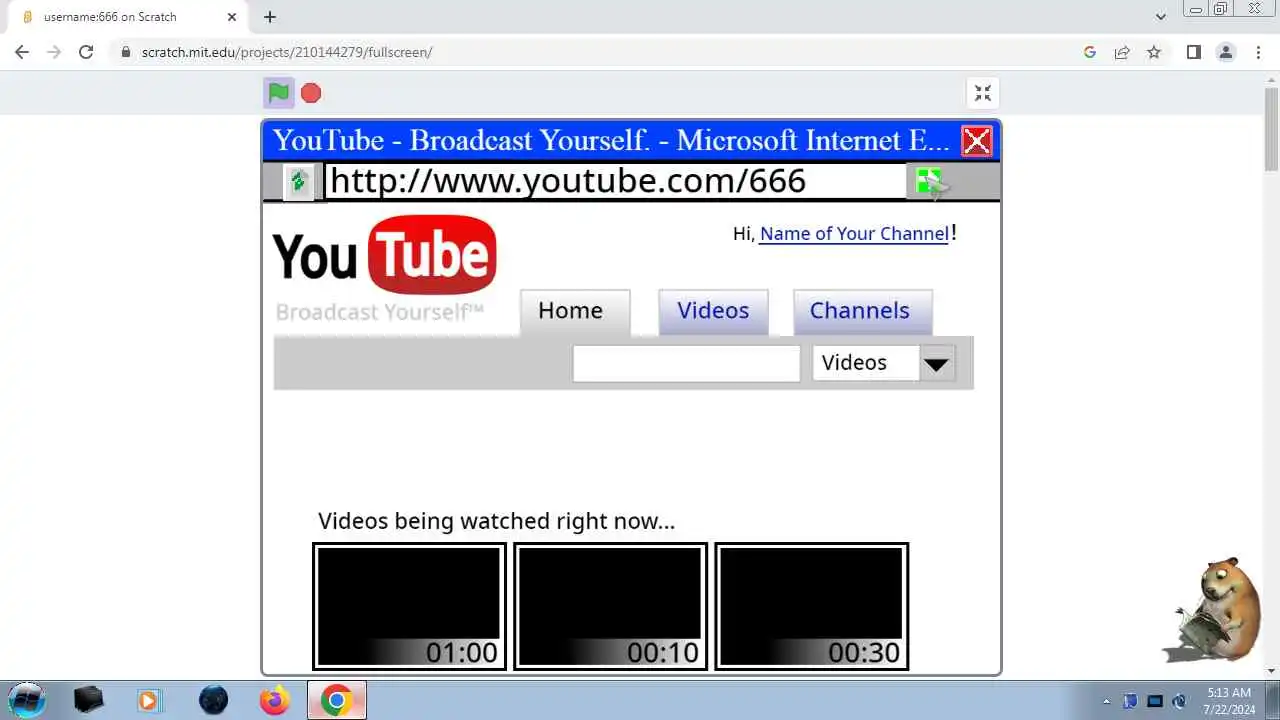Screen dimensions: 1280x720
Task: Click the green go button with cursor
Action: click(930, 182)
